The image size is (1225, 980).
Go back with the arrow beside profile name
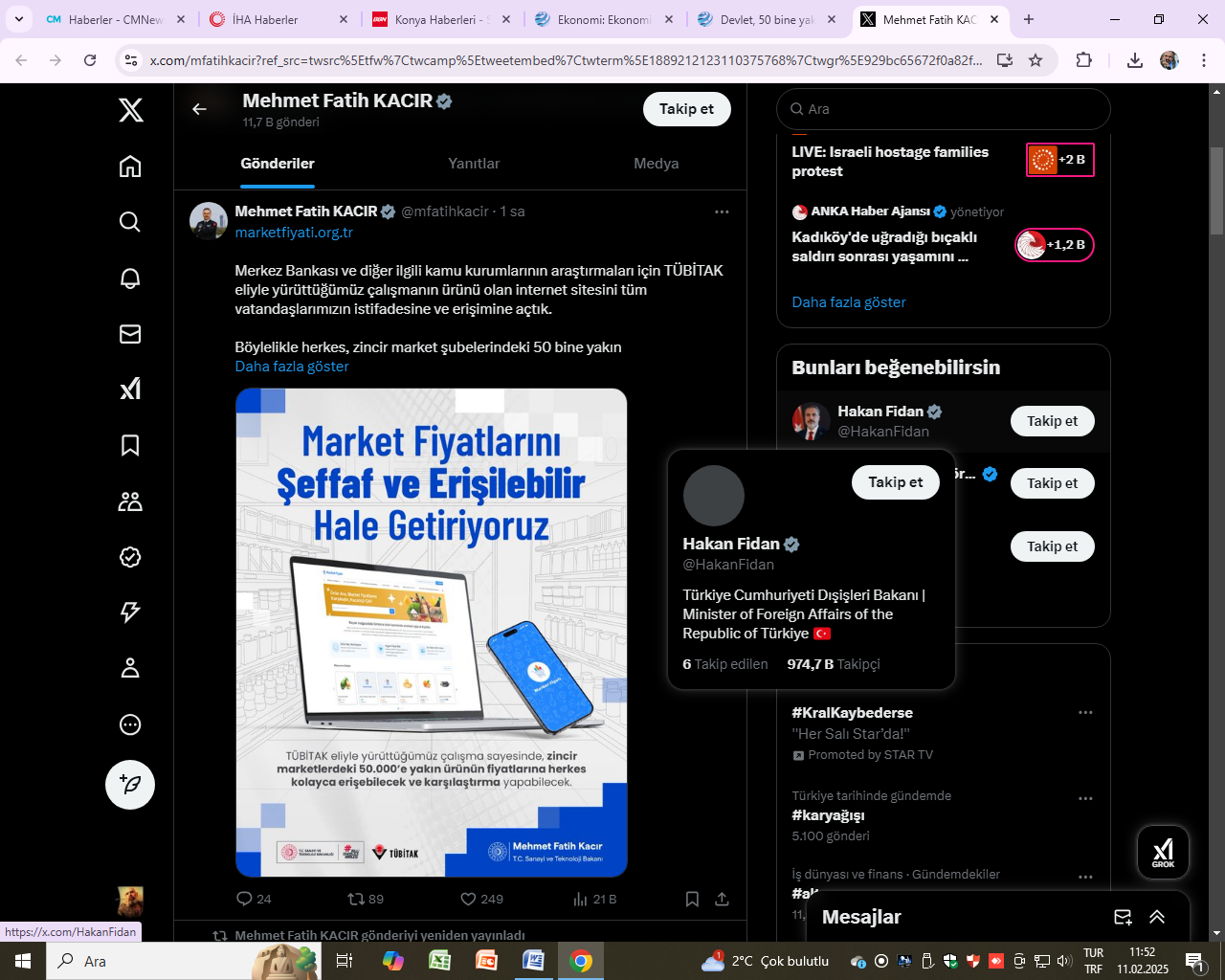199,109
